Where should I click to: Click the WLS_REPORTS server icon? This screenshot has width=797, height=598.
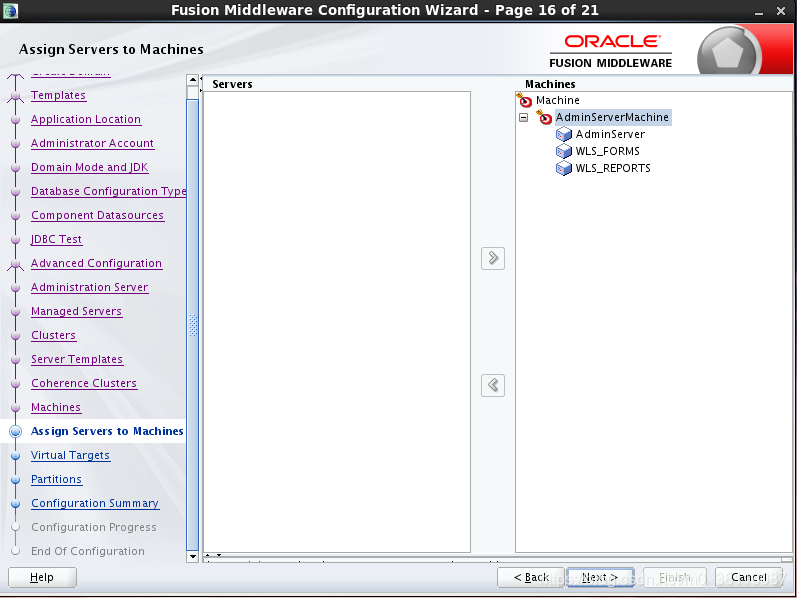[564, 168]
